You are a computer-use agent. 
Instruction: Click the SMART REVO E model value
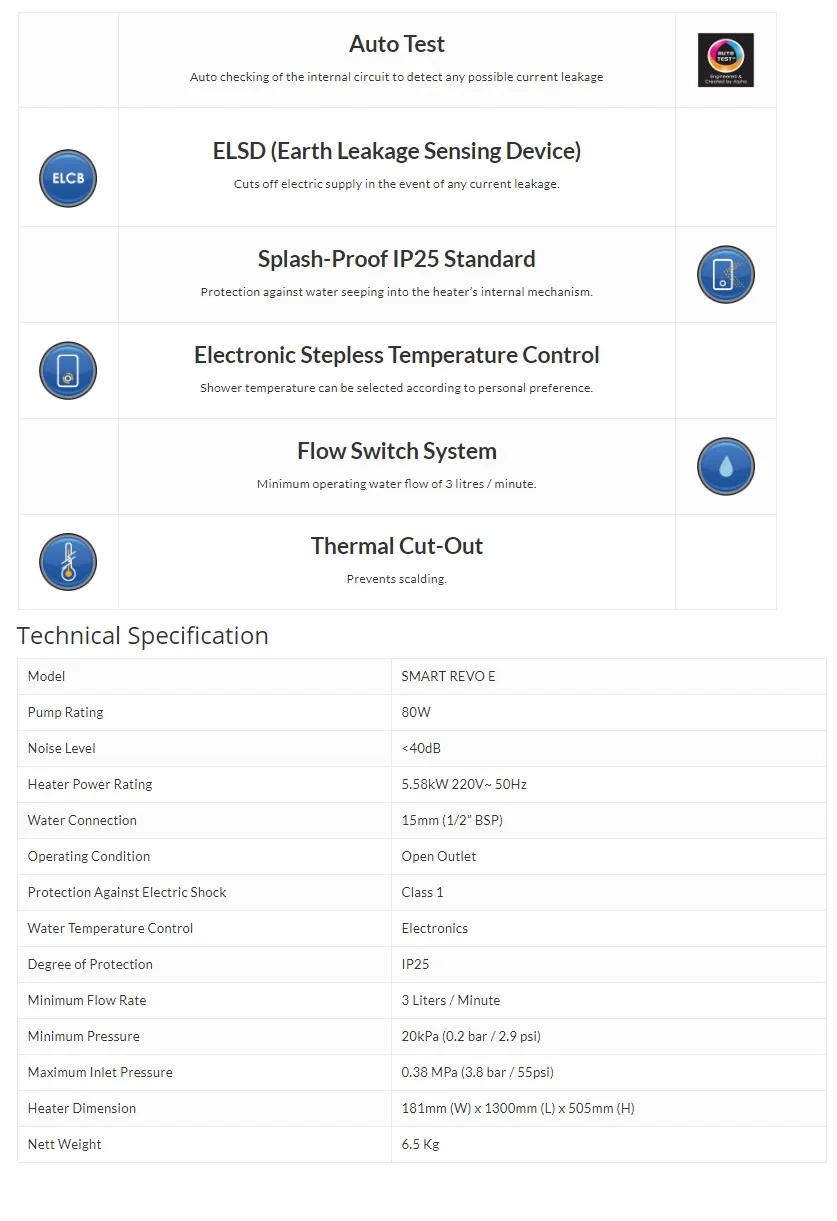[448, 676]
